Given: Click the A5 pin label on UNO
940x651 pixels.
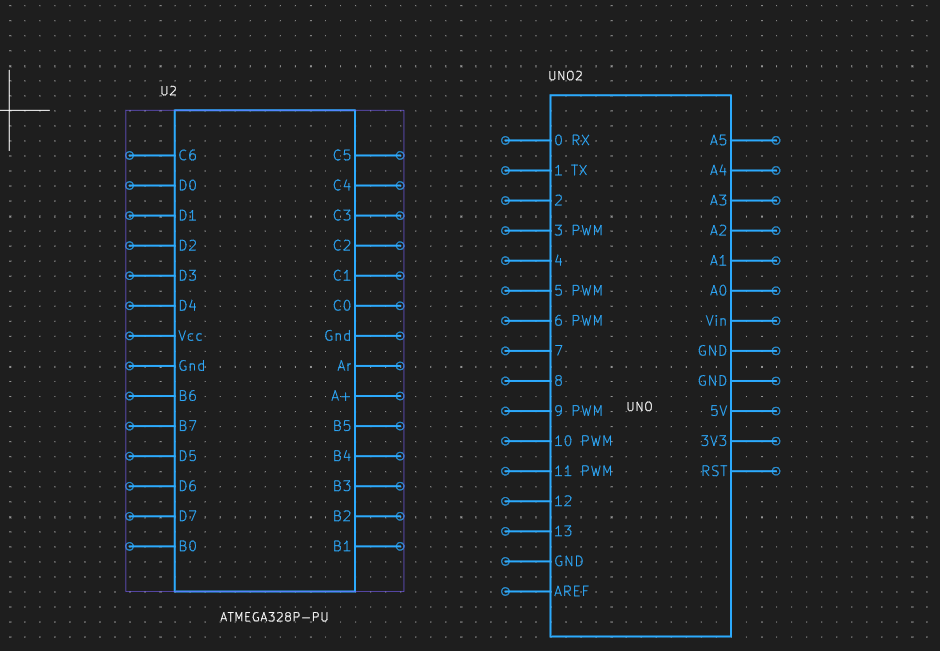Looking at the screenshot, I should coord(718,140).
